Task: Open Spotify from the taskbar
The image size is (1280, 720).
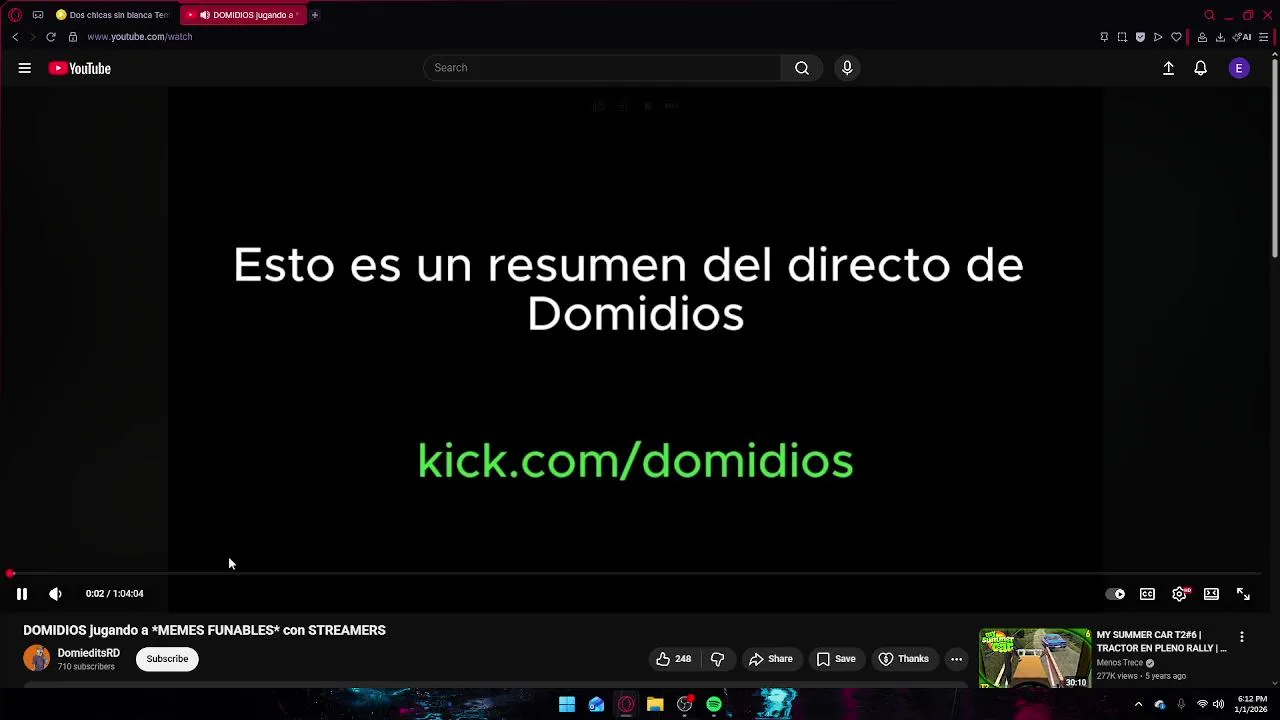Action: (714, 705)
